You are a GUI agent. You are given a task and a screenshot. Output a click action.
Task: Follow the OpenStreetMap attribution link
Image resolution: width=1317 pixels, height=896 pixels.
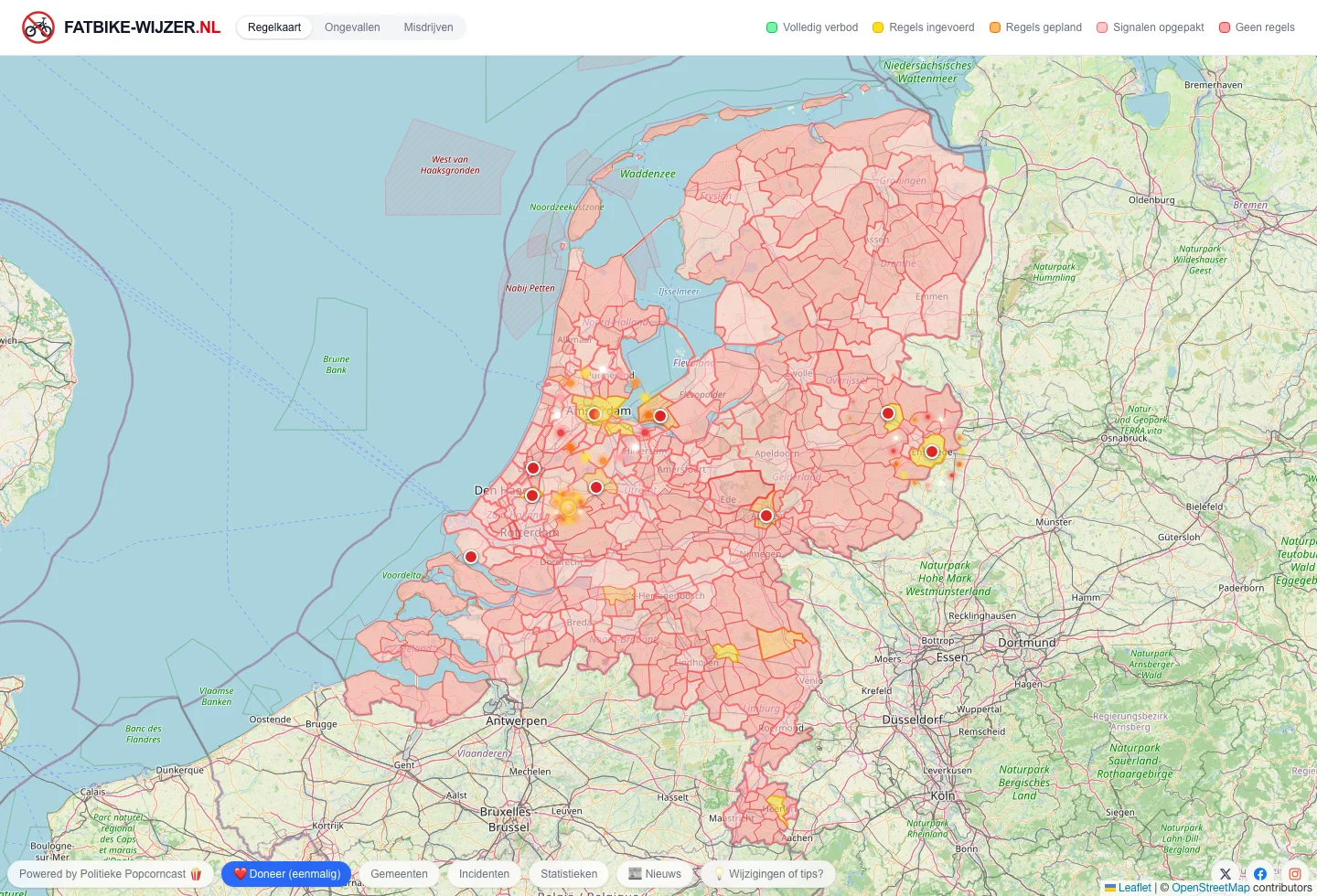click(x=1210, y=888)
